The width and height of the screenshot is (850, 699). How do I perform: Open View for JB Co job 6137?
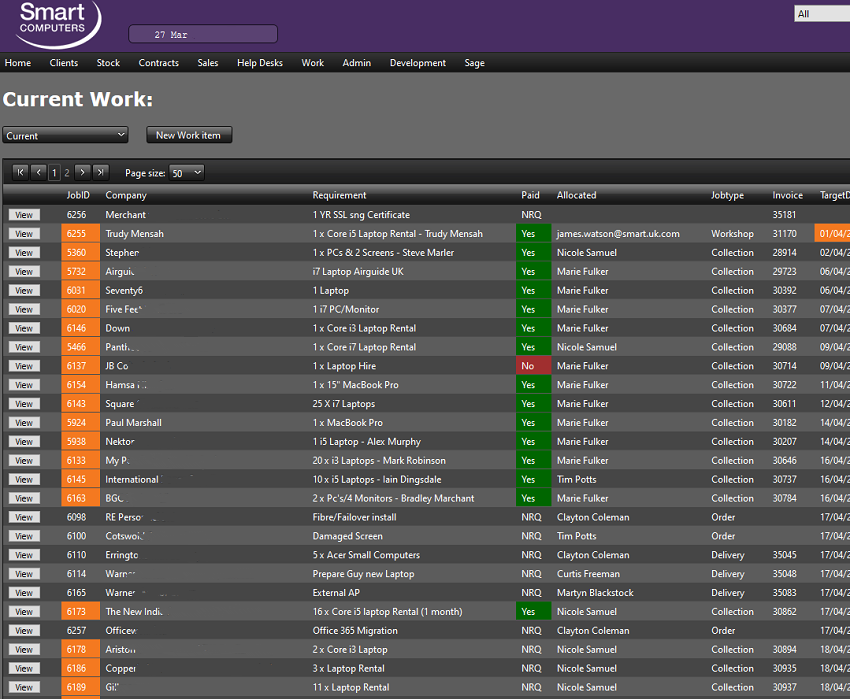24,366
